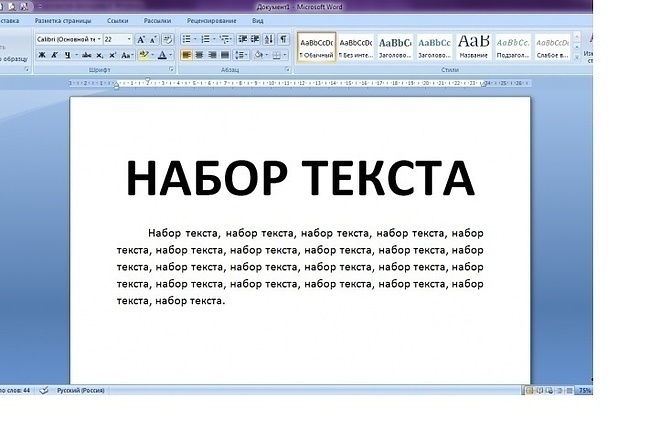Open the Шрифт dialog launcher
This screenshot has width=660, height=440.
[x=171, y=69]
